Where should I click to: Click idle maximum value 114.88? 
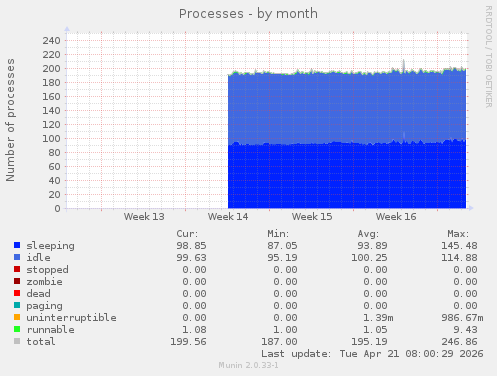click(459, 258)
